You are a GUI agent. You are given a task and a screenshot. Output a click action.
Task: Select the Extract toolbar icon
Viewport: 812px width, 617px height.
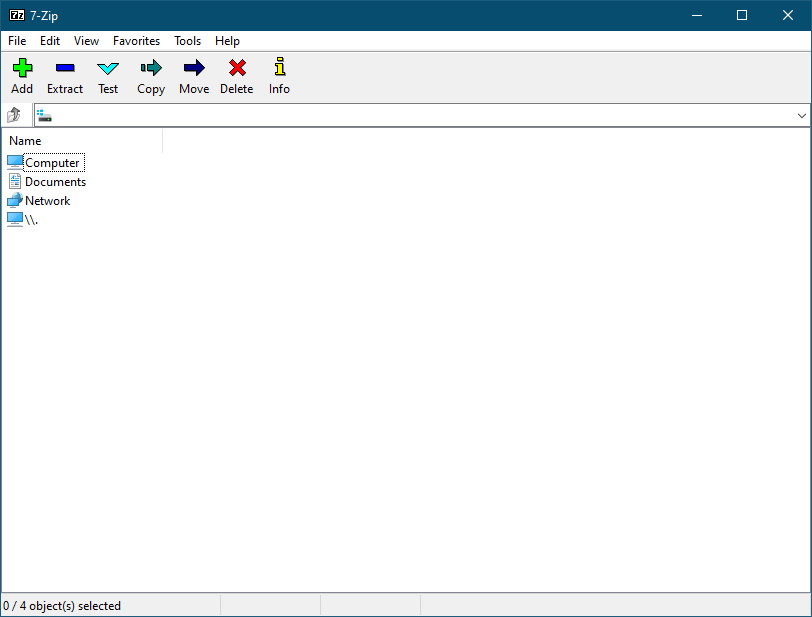point(64,75)
